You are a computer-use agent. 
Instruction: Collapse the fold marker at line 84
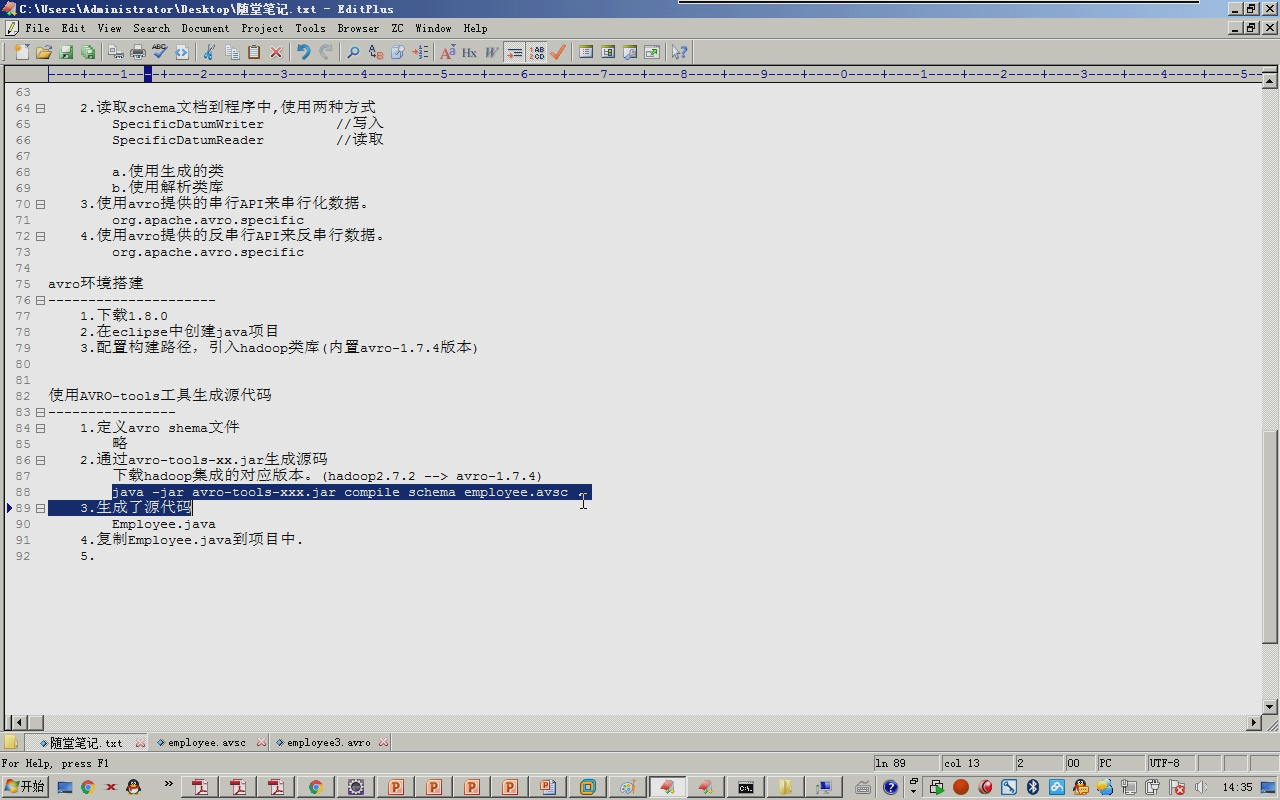(x=41, y=428)
